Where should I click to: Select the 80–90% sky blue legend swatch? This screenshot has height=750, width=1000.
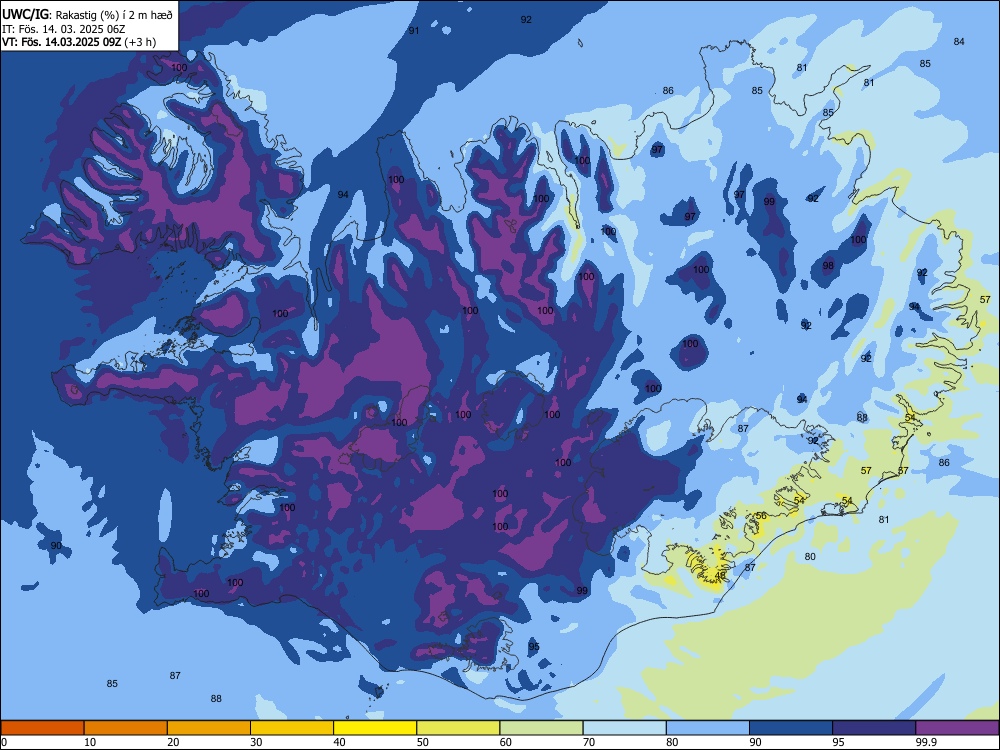708,728
